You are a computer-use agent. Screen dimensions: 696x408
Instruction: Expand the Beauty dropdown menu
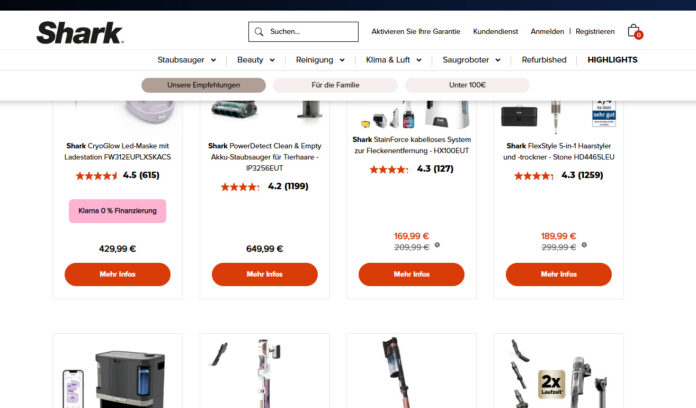pyautogui.click(x=256, y=60)
